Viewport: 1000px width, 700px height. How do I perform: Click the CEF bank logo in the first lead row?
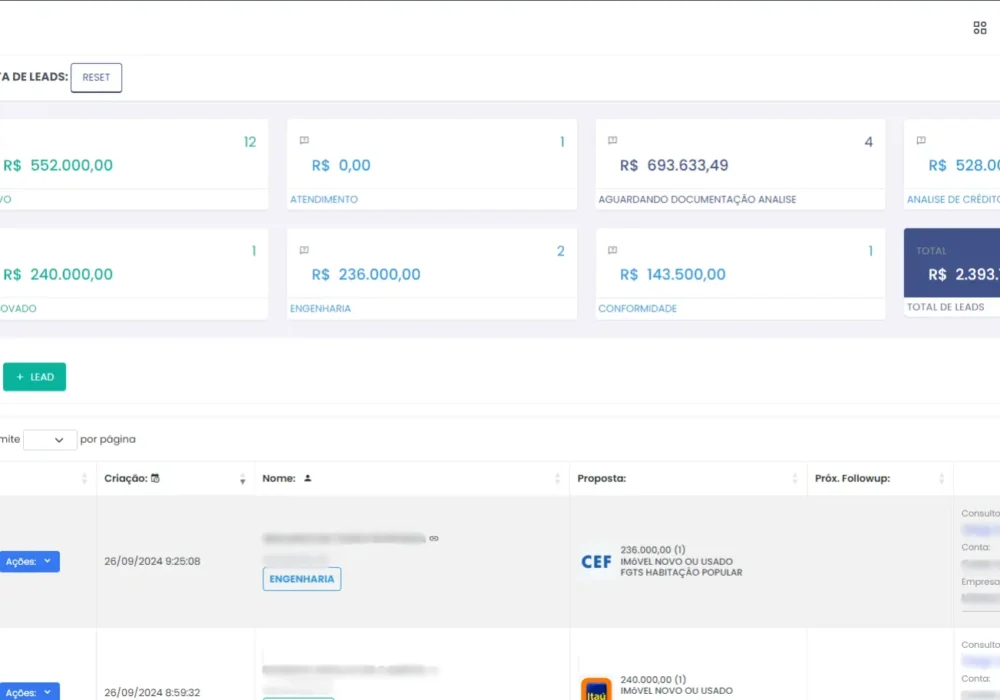595,561
